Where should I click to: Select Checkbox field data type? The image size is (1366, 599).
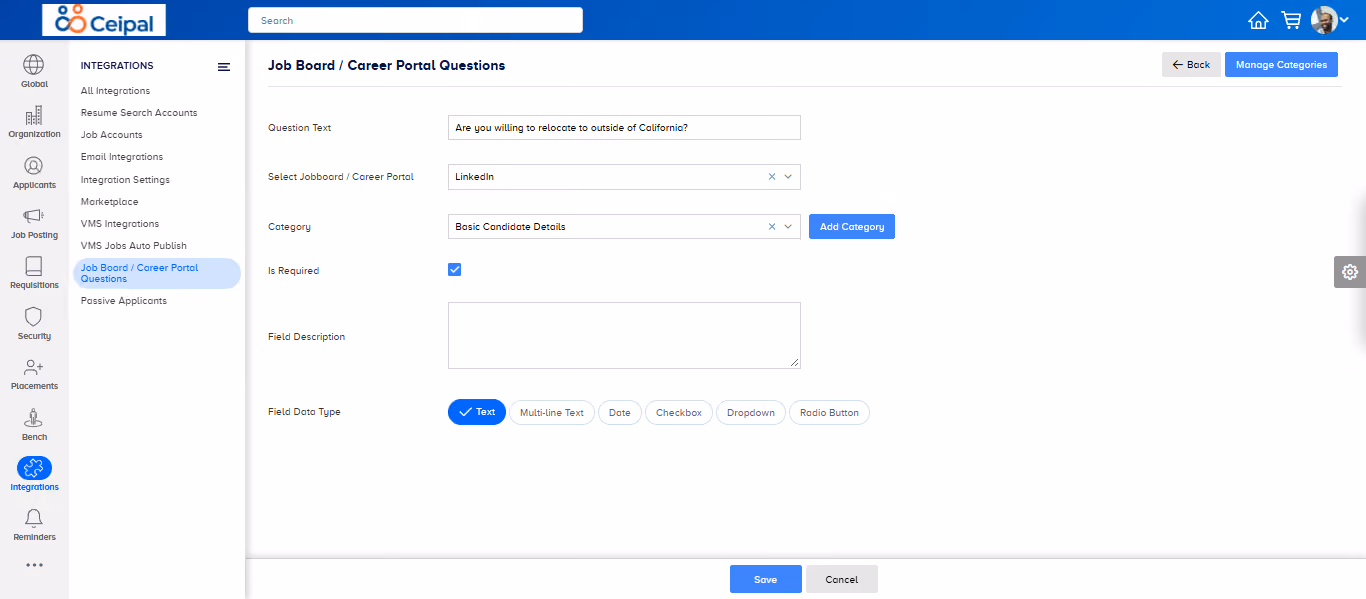click(679, 412)
